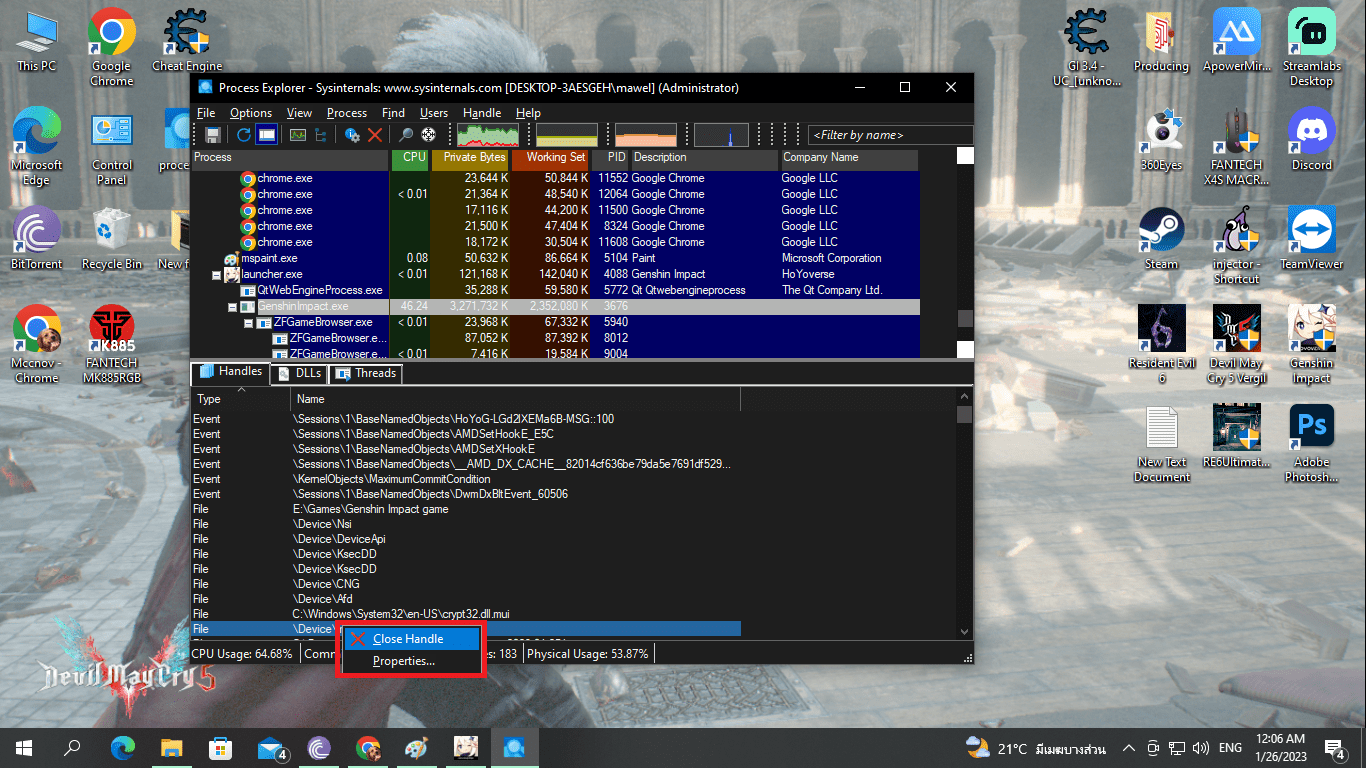Viewport: 1366px width, 768px height.
Task: Open the Mail app from the taskbar
Action: click(271, 748)
